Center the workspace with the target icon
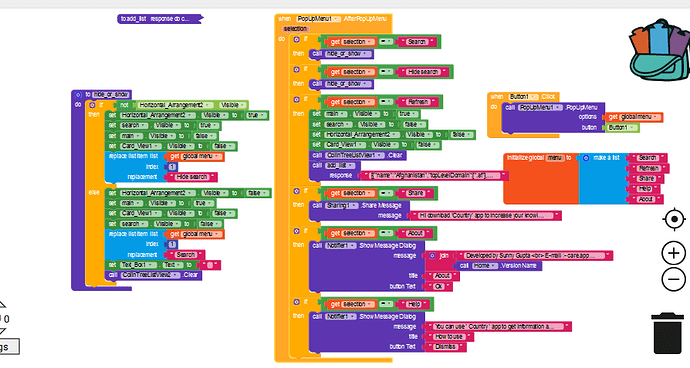690x368 pixels. coord(674,219)
